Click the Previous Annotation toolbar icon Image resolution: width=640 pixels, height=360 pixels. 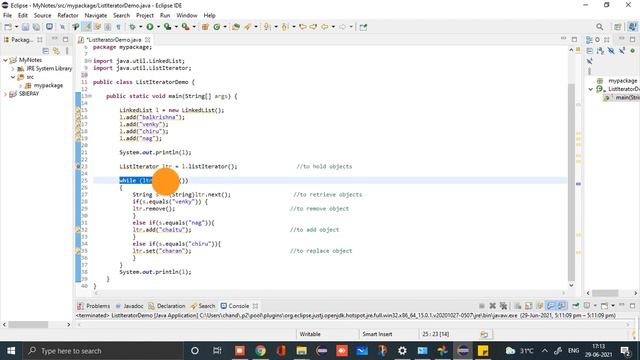[x=285, y=27]
